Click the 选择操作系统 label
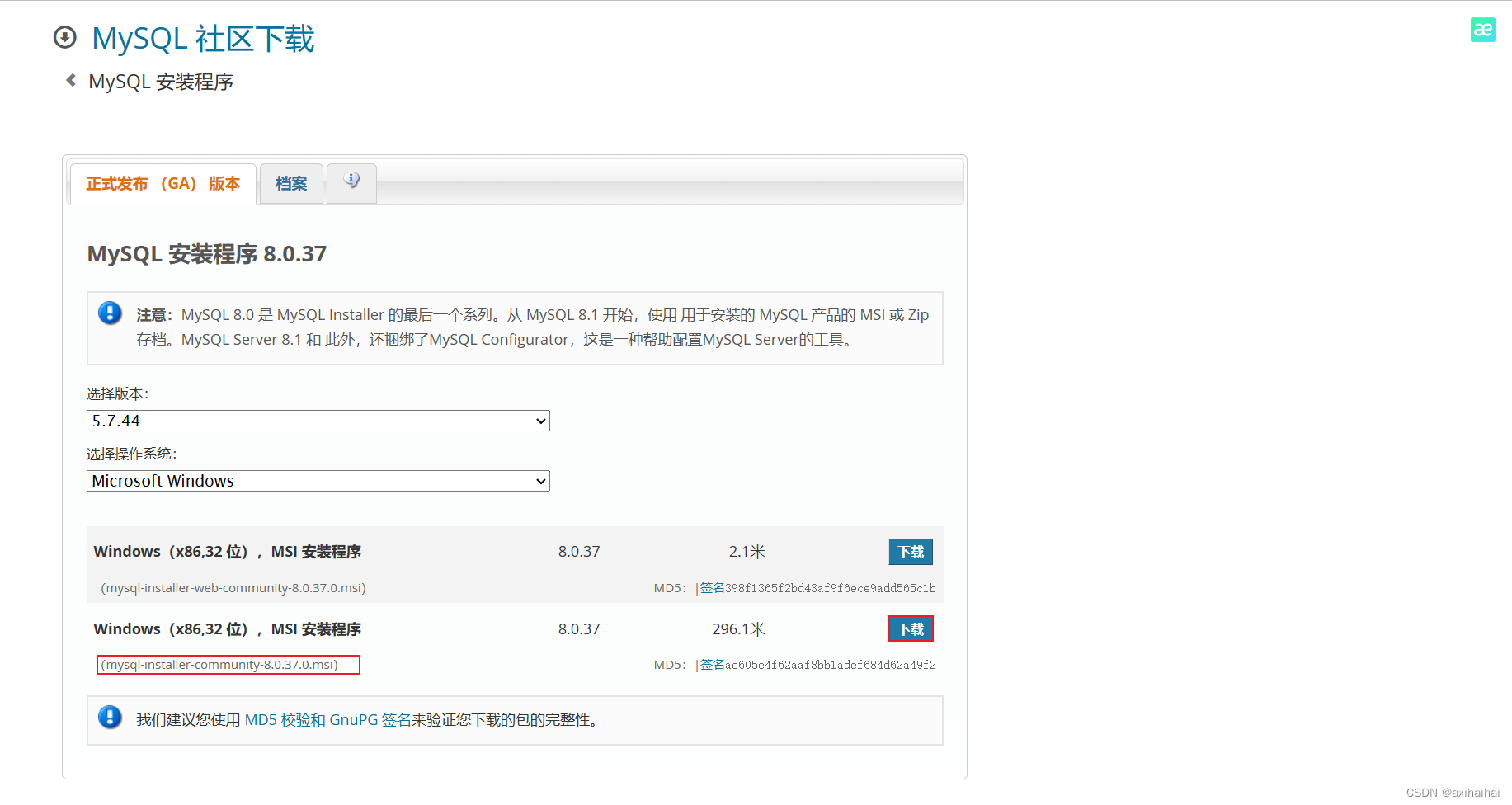The image size is (1512, 805). 131,454
